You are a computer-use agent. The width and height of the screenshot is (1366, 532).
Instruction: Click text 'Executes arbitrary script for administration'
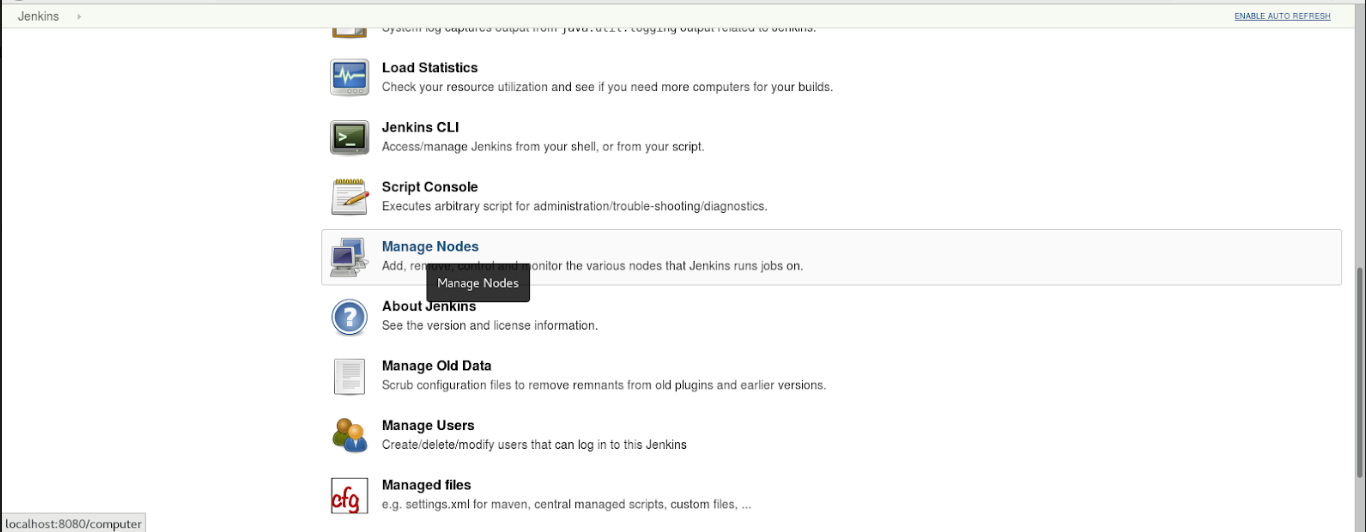(574, 207)
